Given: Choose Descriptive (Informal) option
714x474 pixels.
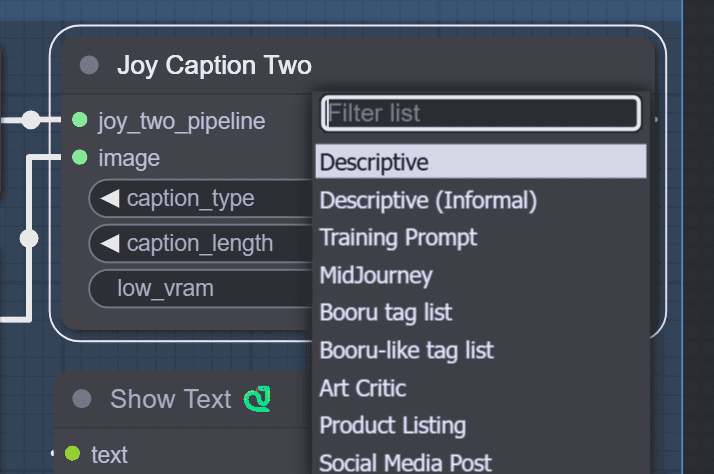Looking at the screenshot, I should [x=481, y=200].
